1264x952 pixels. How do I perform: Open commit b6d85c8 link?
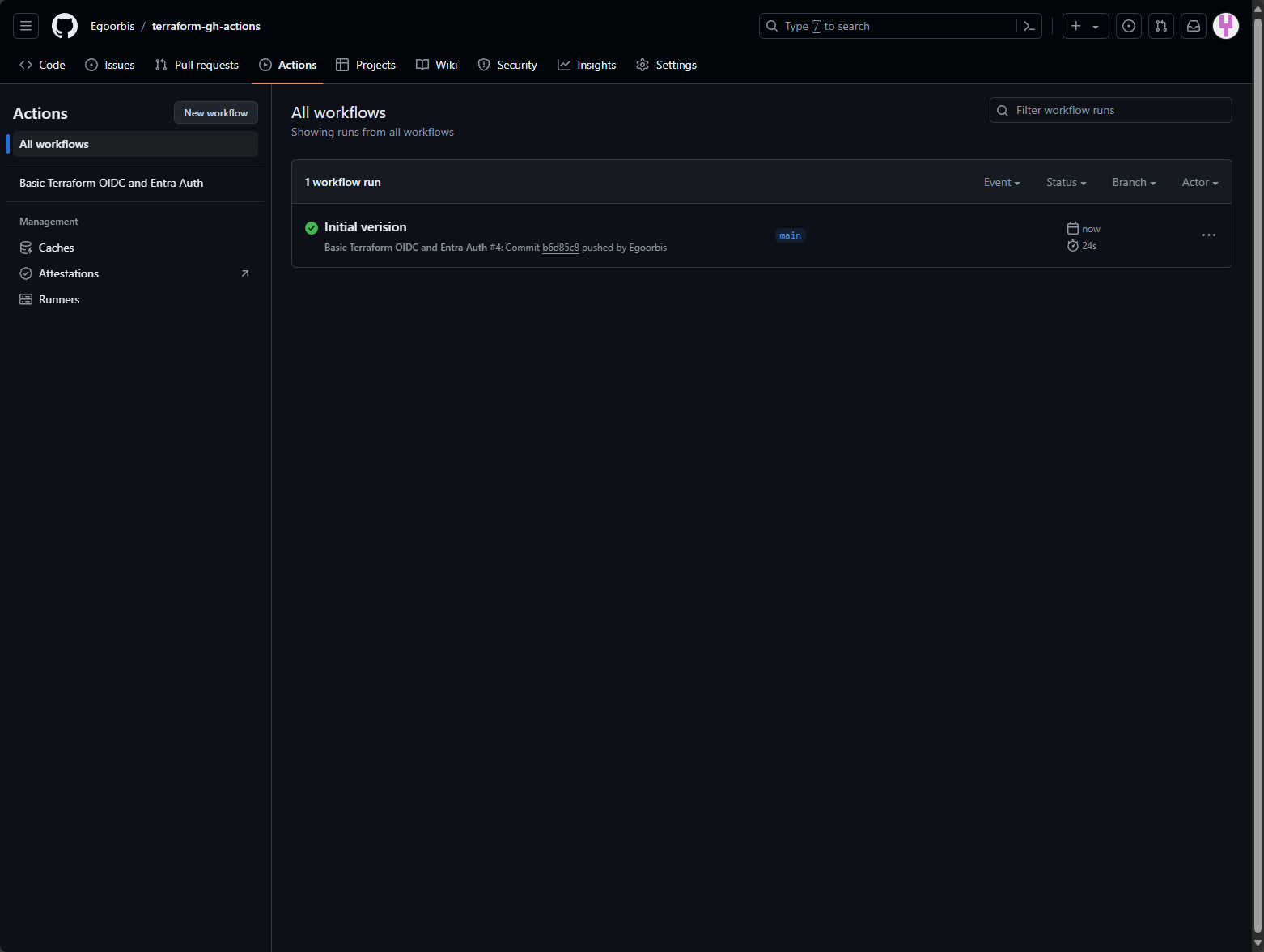point(560,248)
